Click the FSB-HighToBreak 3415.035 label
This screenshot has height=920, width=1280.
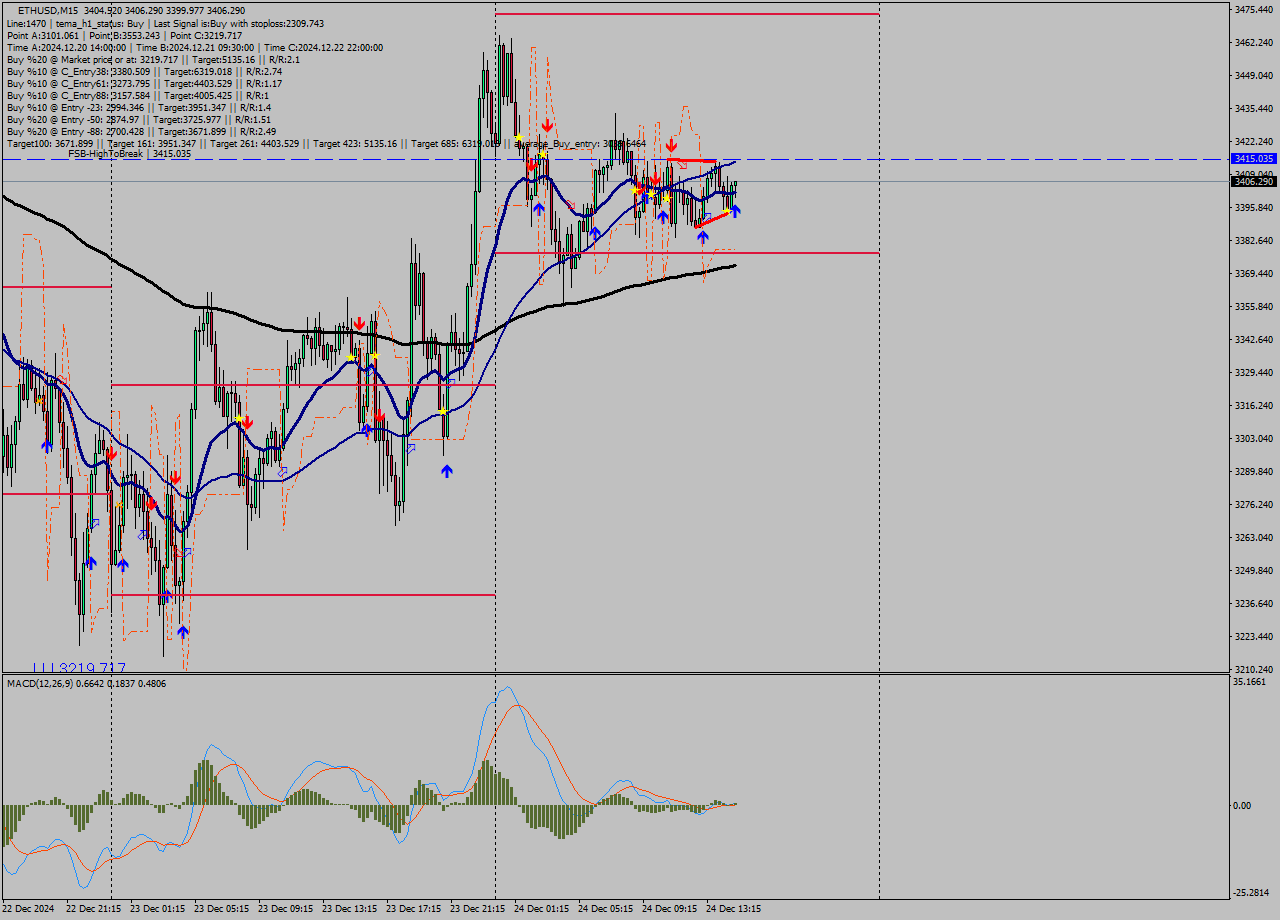(129, 154)
